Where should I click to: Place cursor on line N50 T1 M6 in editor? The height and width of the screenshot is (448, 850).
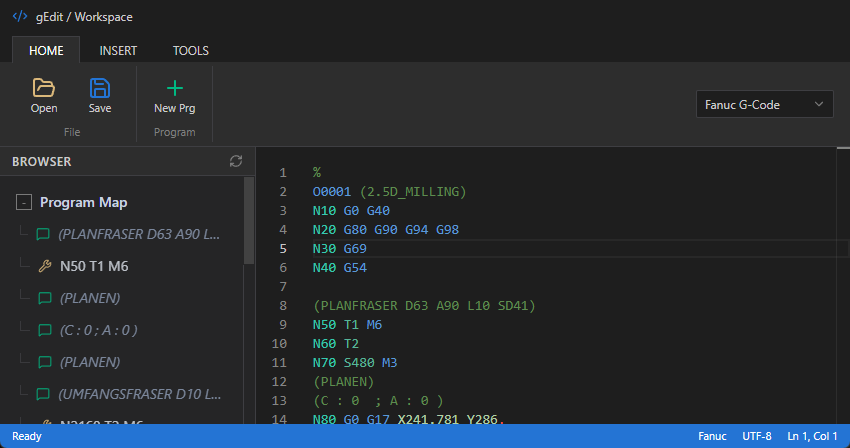point(347,324)
